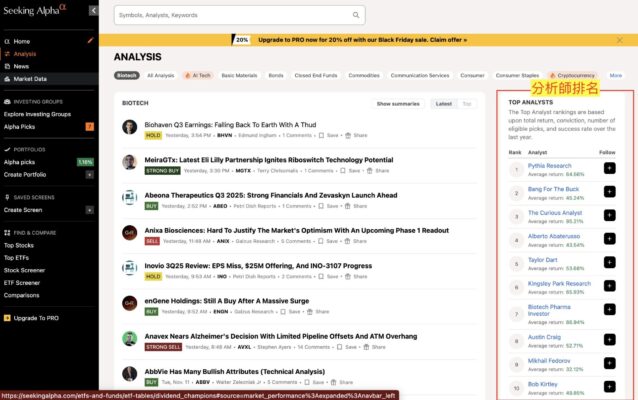
Task: Open Market Data in the sidebar
Action: tap(30, 78)
